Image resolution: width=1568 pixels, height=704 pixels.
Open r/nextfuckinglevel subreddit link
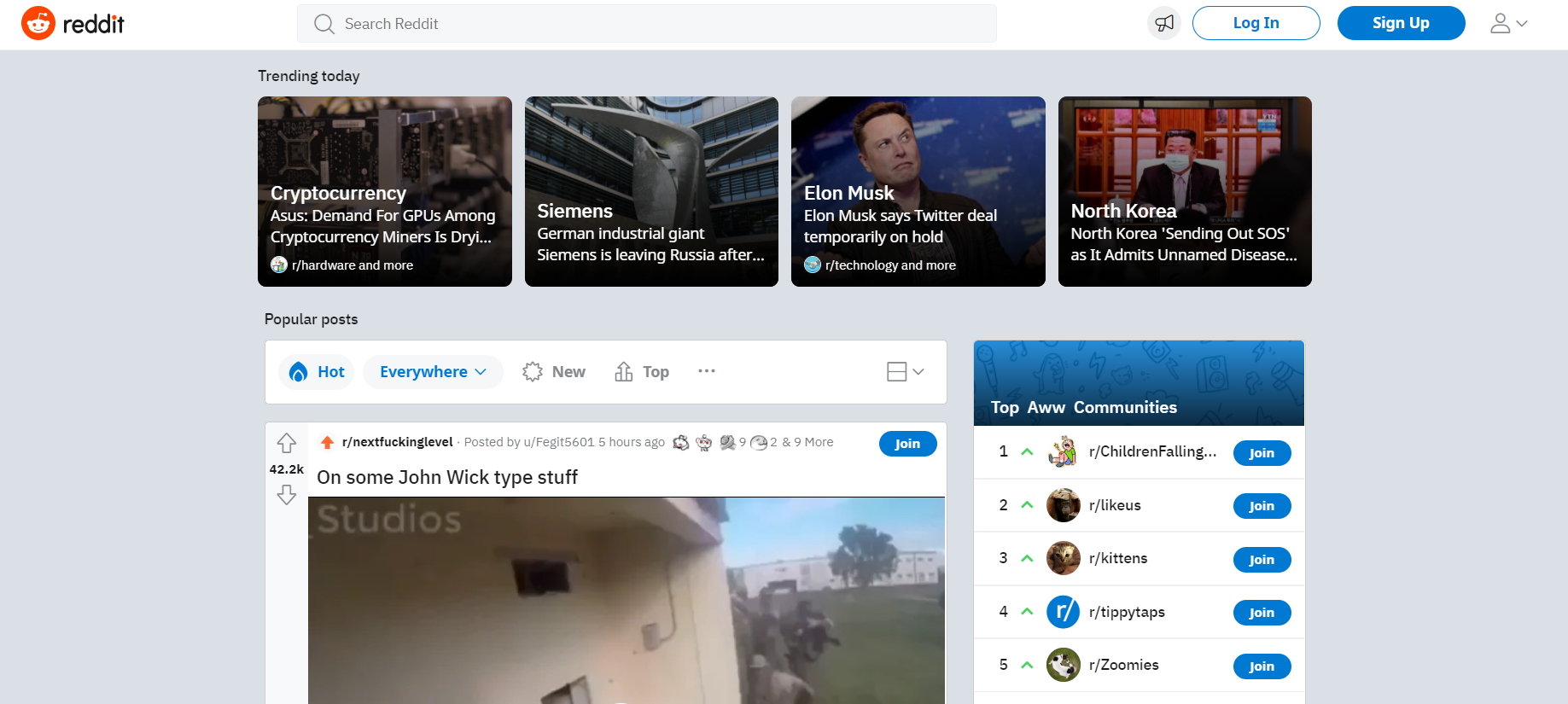[x=397, y=442]
